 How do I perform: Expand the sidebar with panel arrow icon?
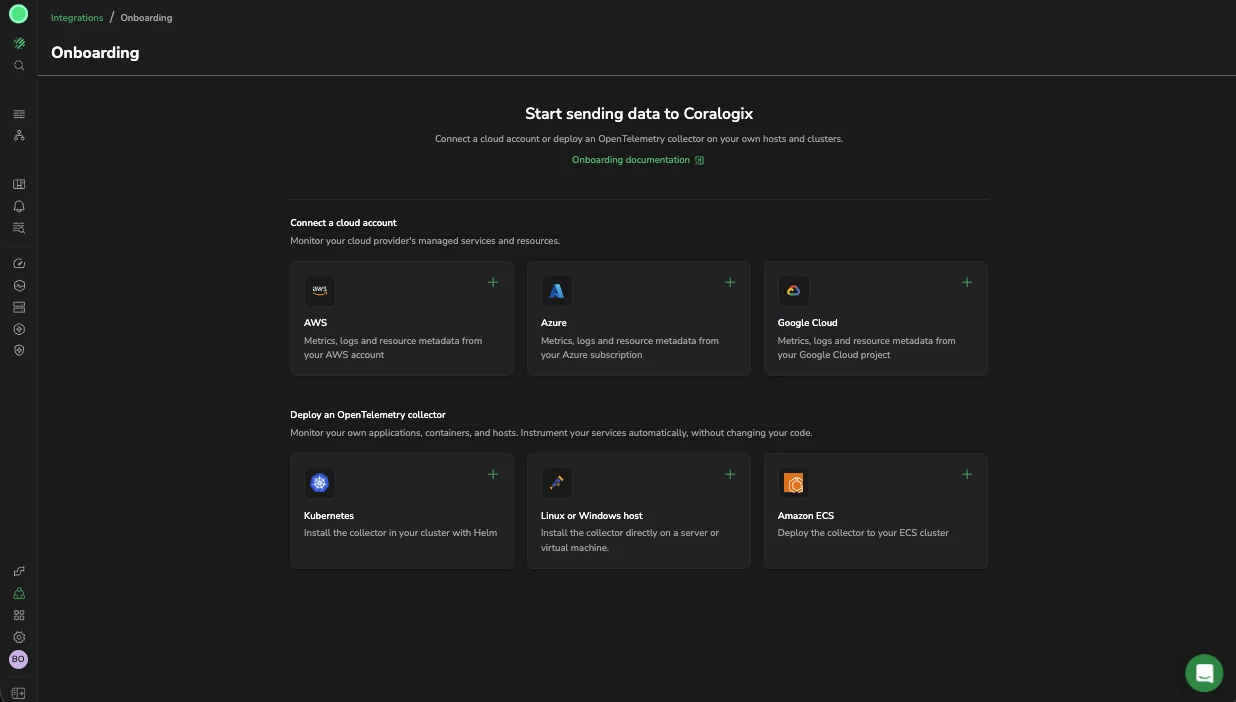point(19,693)
